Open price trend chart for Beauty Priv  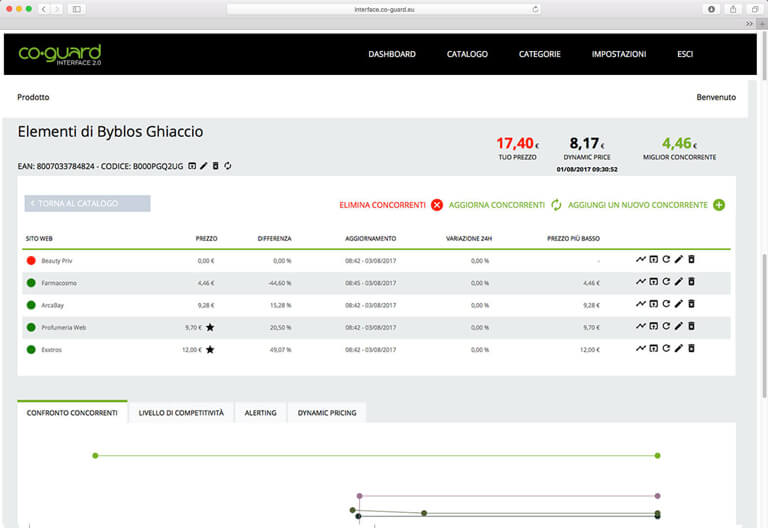click(641, 260)
